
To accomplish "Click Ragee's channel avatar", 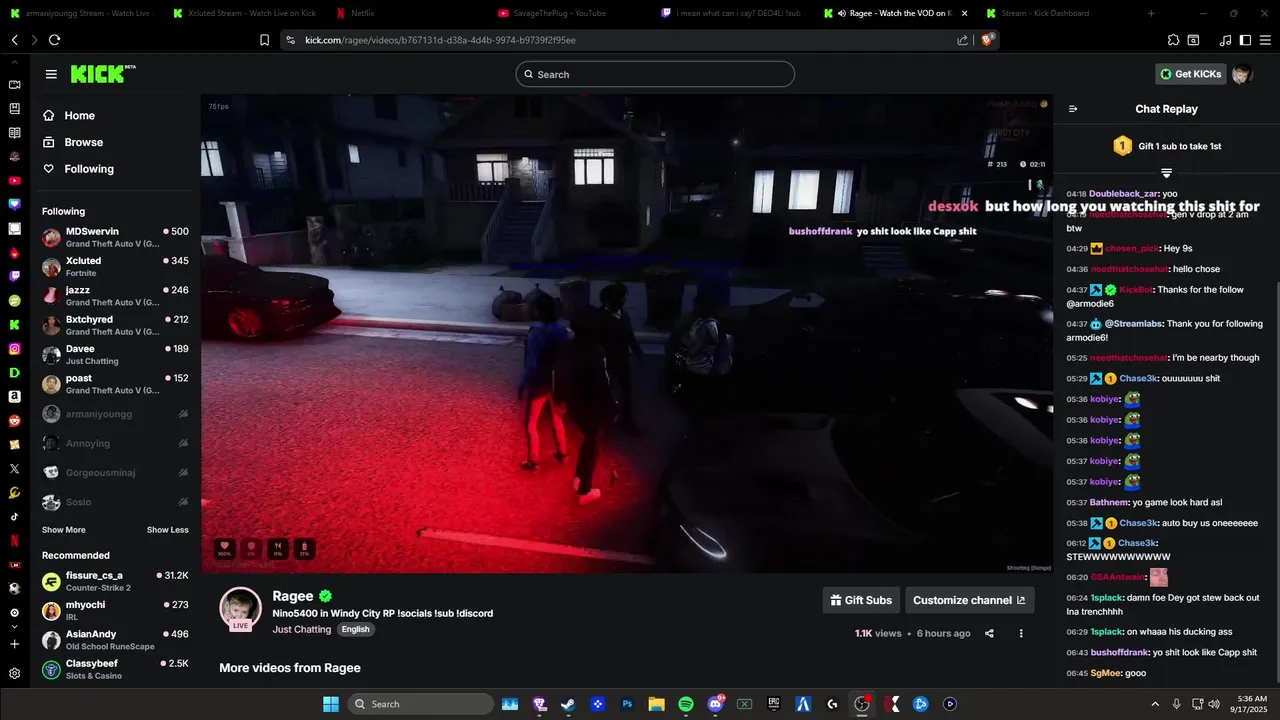I will pos(241,609).
